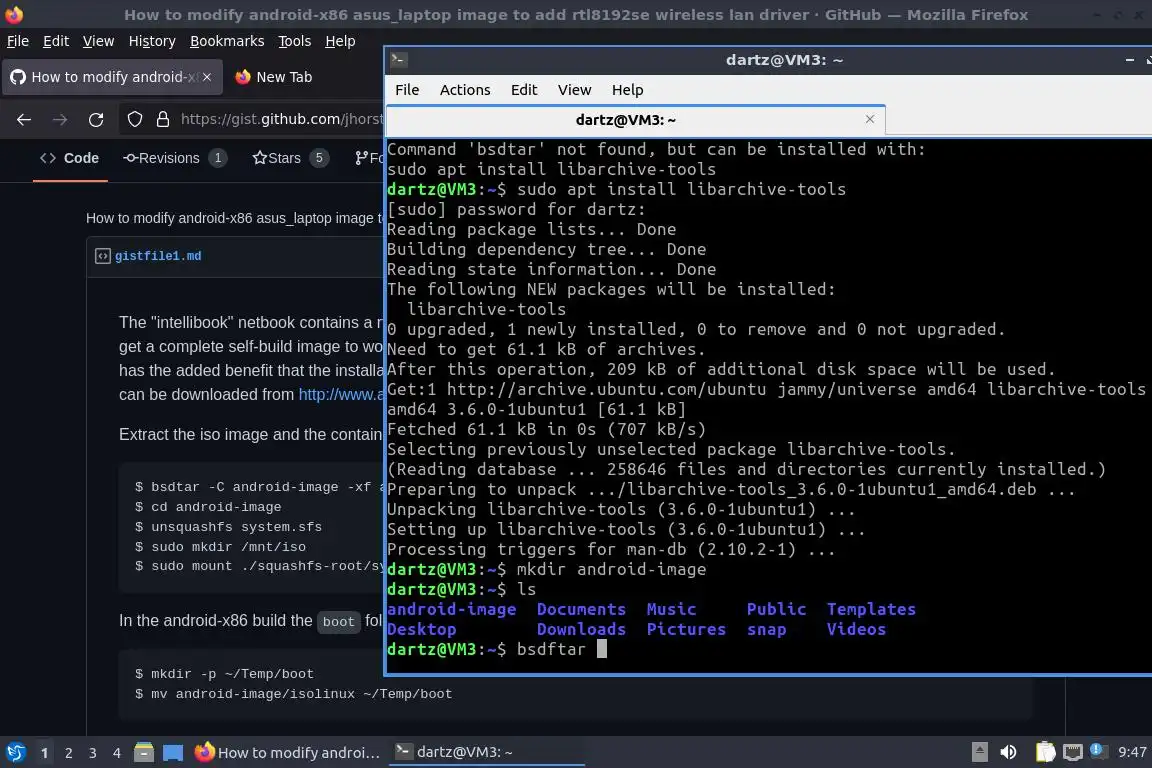Open the clipboard manager tray icon

pos(1045,752)
